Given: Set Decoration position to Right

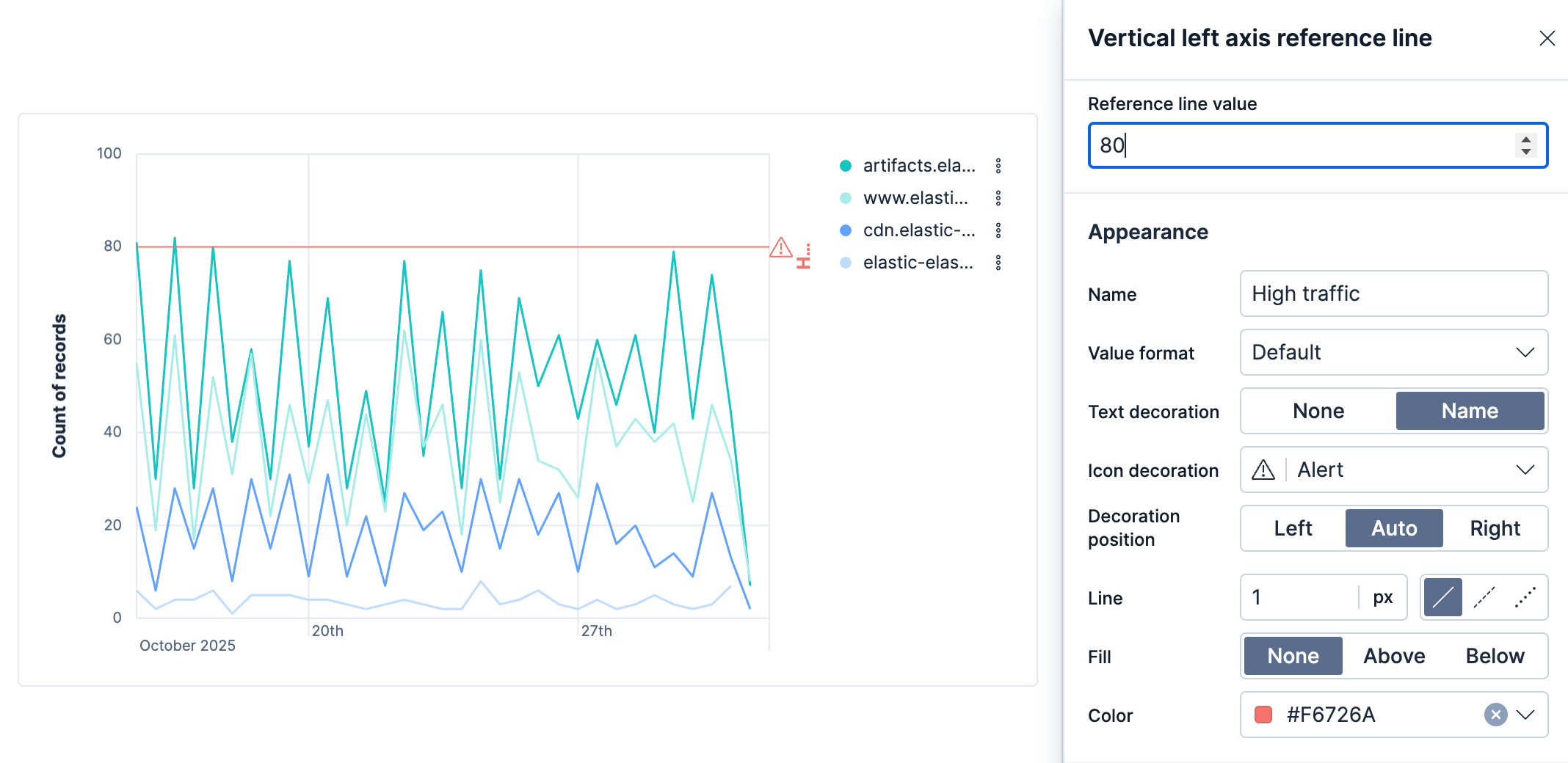Looking at the screenshot, I should click(x=1495, y=527).
